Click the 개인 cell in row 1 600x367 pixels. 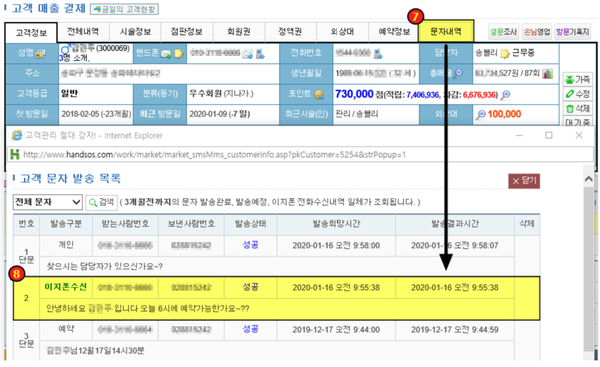coord(66,245)
